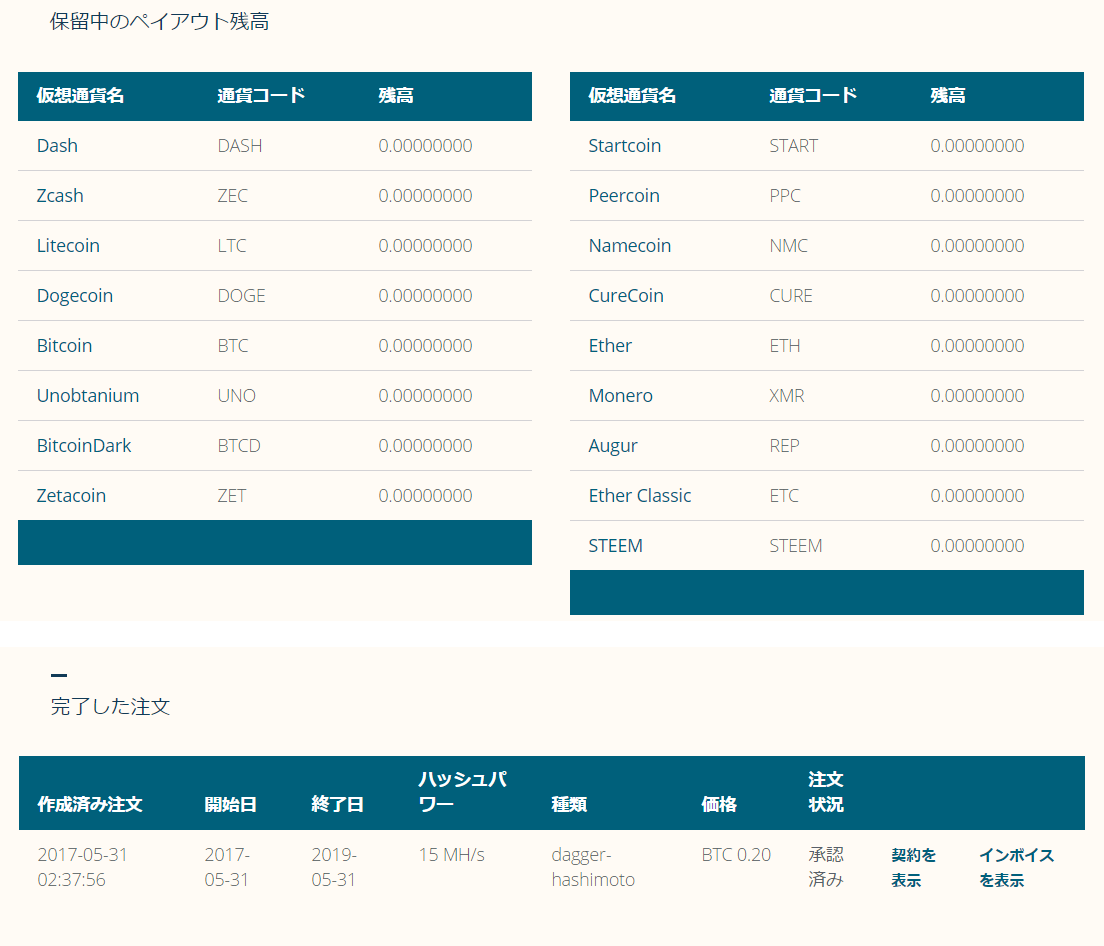1104x946 pixels.
Task: Click the 完了した注文 section heading
Action: (x=110, y=707)
